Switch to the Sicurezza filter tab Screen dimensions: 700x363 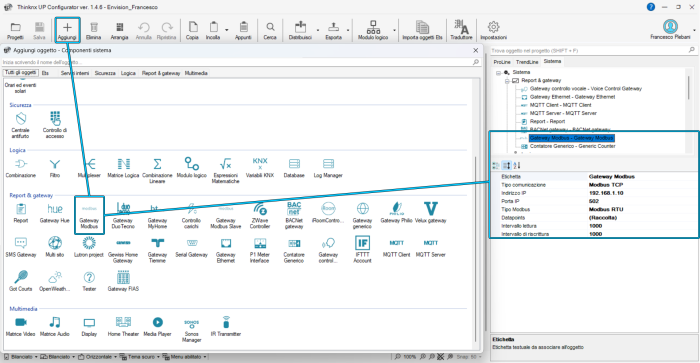pos(105,73)
